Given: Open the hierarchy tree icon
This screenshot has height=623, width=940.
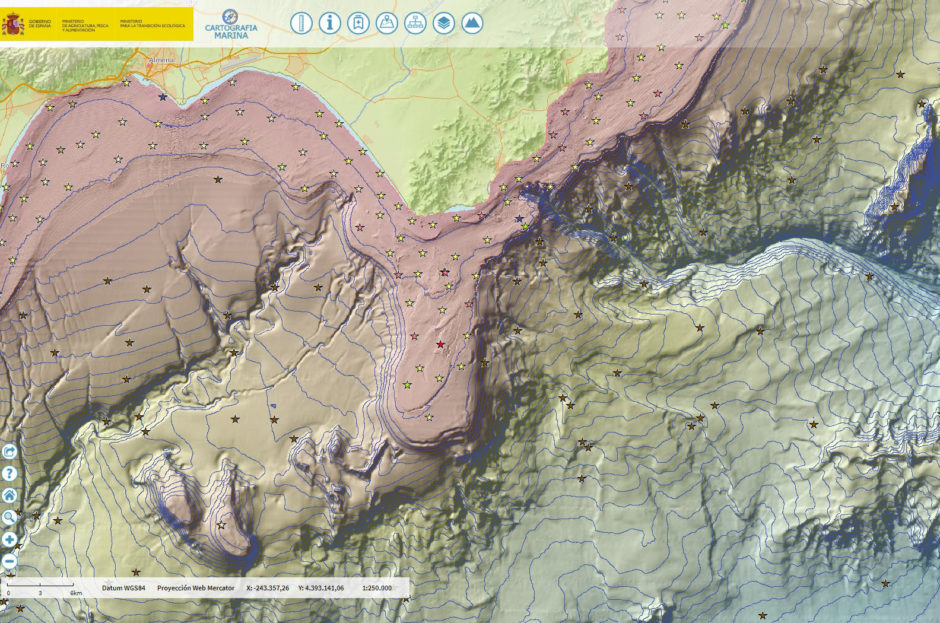Looking at the screenshot, I should point(415,23).
